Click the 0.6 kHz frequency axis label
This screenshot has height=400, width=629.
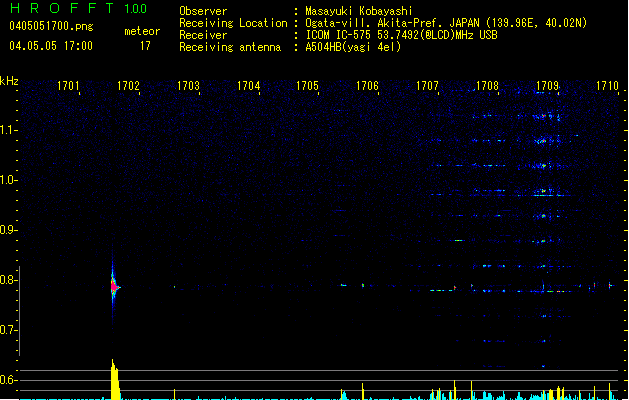coord(8,380)
